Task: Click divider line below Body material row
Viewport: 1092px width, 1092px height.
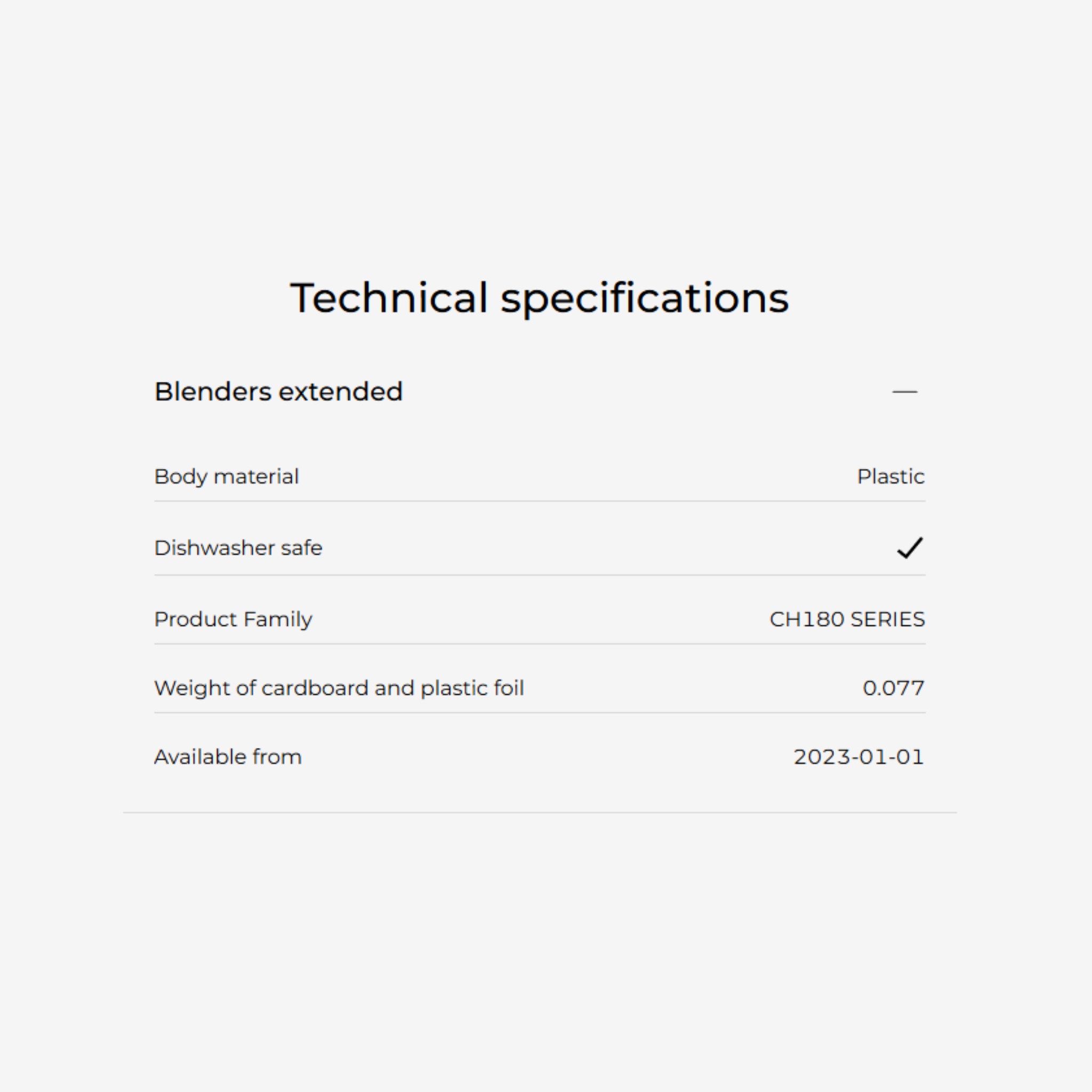Action: pos(540,501)
